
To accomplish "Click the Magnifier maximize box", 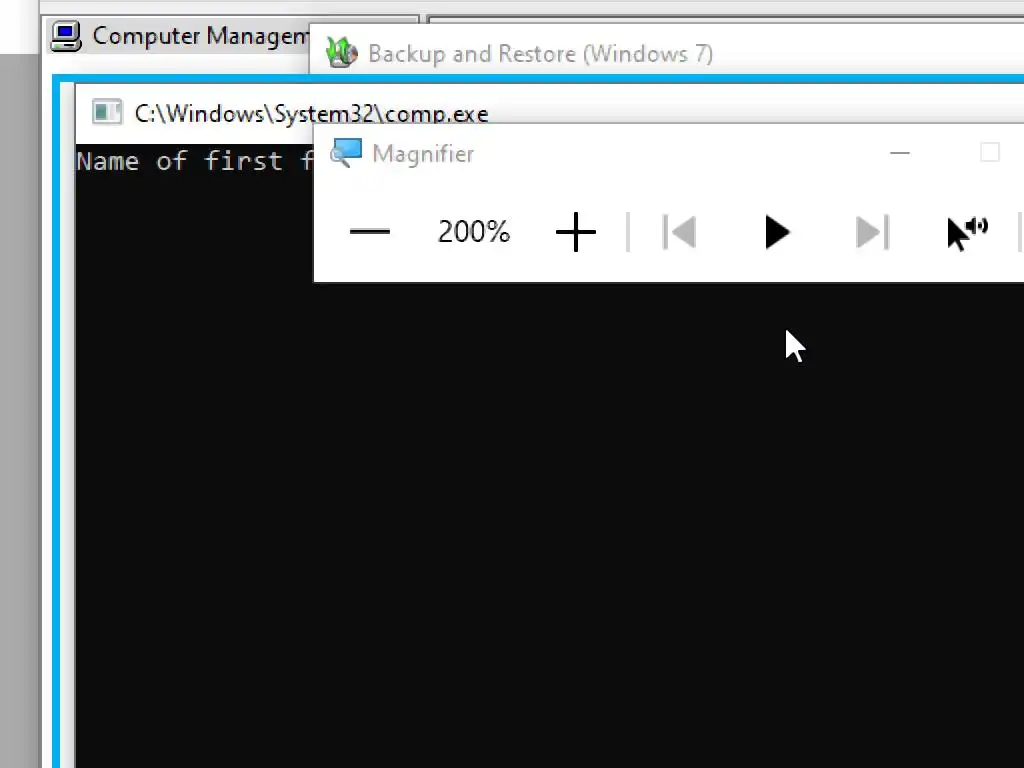I will coord(990,153).
